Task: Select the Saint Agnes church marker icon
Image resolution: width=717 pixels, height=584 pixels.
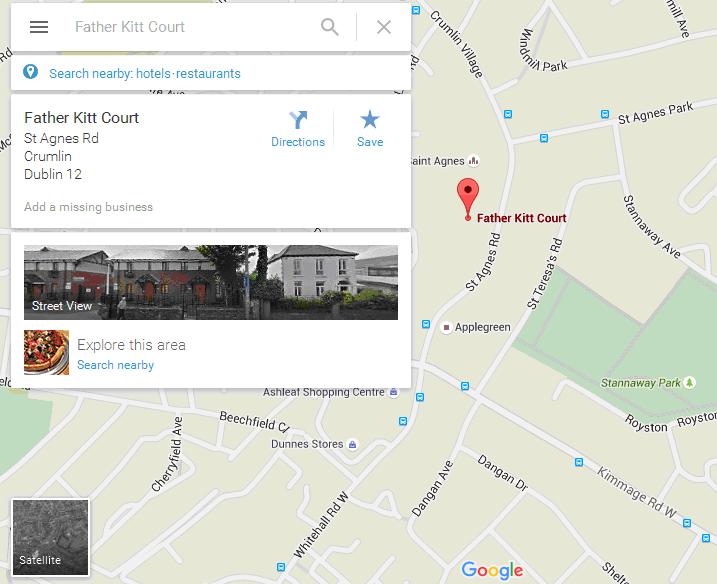Action: (474, 161)
